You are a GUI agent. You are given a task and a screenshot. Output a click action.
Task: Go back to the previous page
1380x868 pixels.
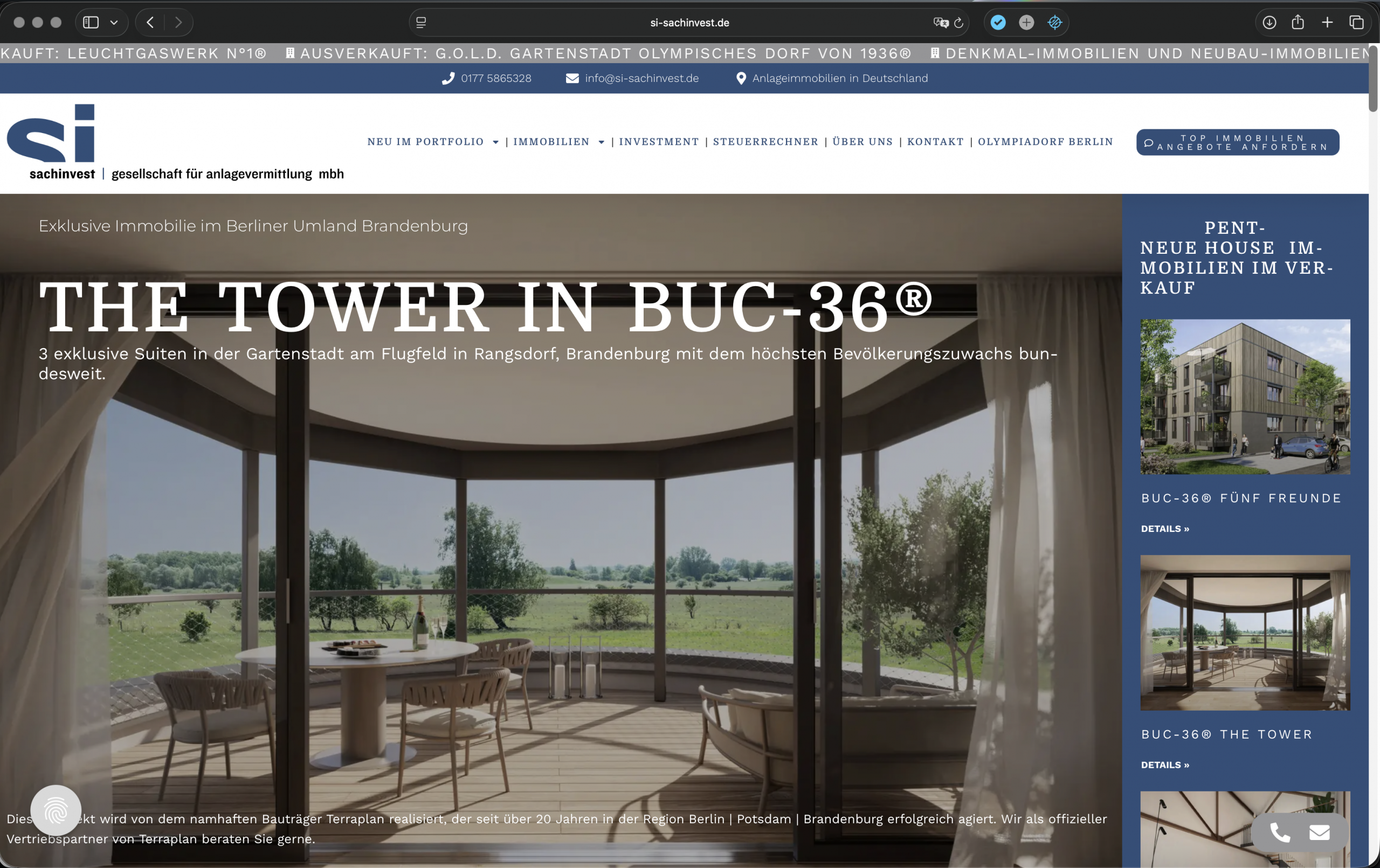[x=150, y=22]
